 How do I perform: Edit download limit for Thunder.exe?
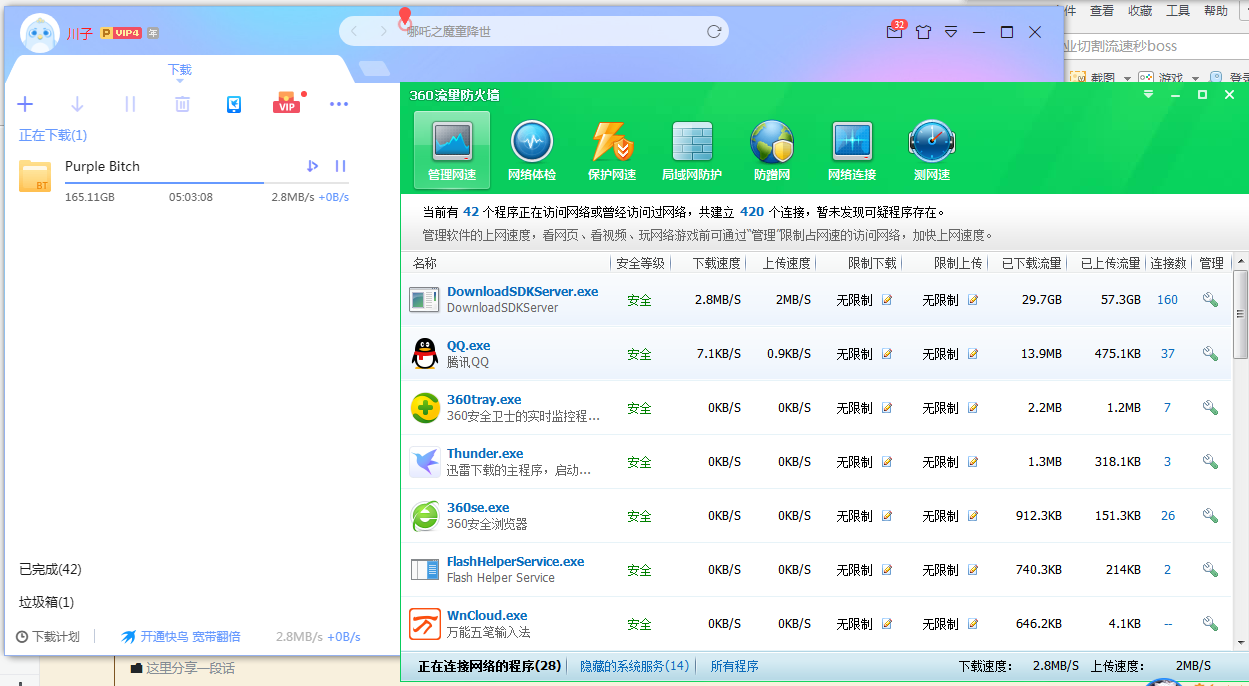[x=886, y=462]
